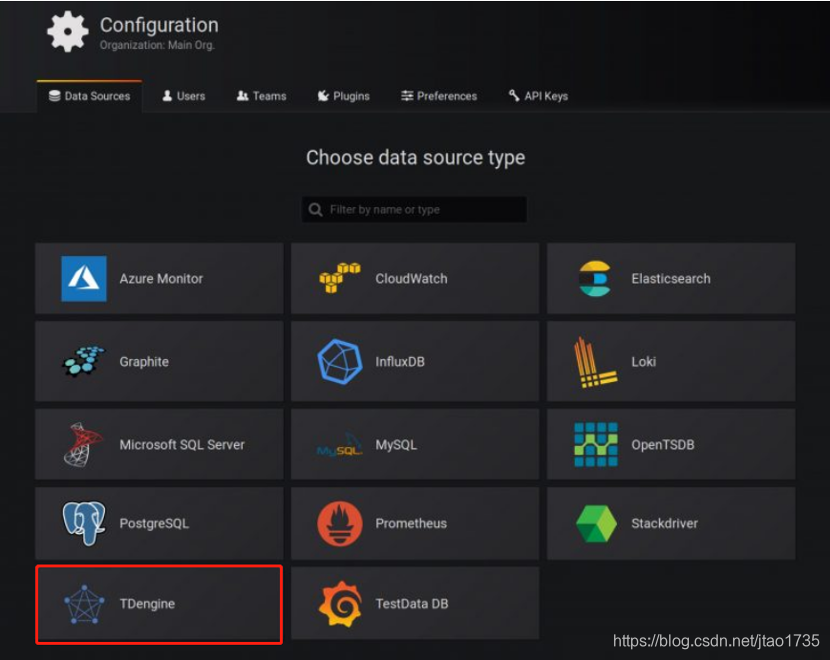Select the Prometheus label
Image resolution: width=830 pixels, height=660 pixels.
click(x=411, y=523)
